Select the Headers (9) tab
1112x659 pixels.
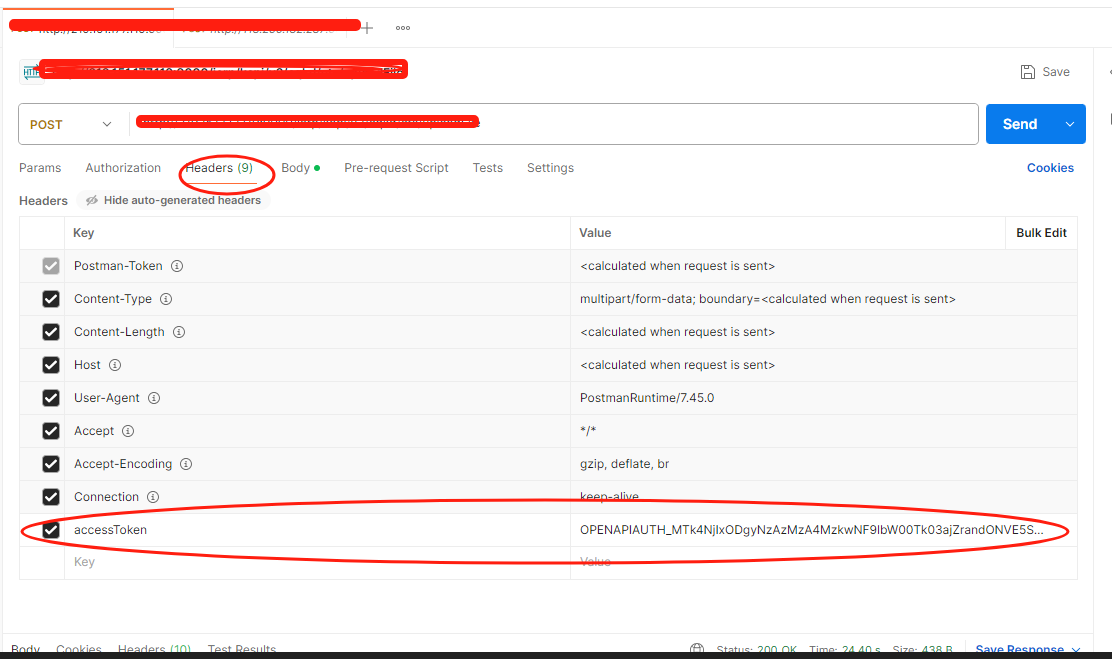click(219, 168)
